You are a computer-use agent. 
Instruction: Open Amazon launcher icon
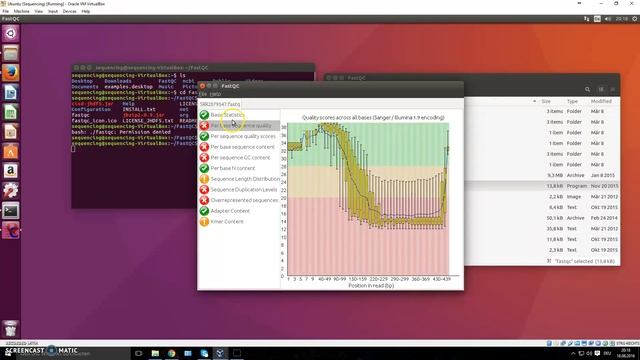[x=11, y=171]
